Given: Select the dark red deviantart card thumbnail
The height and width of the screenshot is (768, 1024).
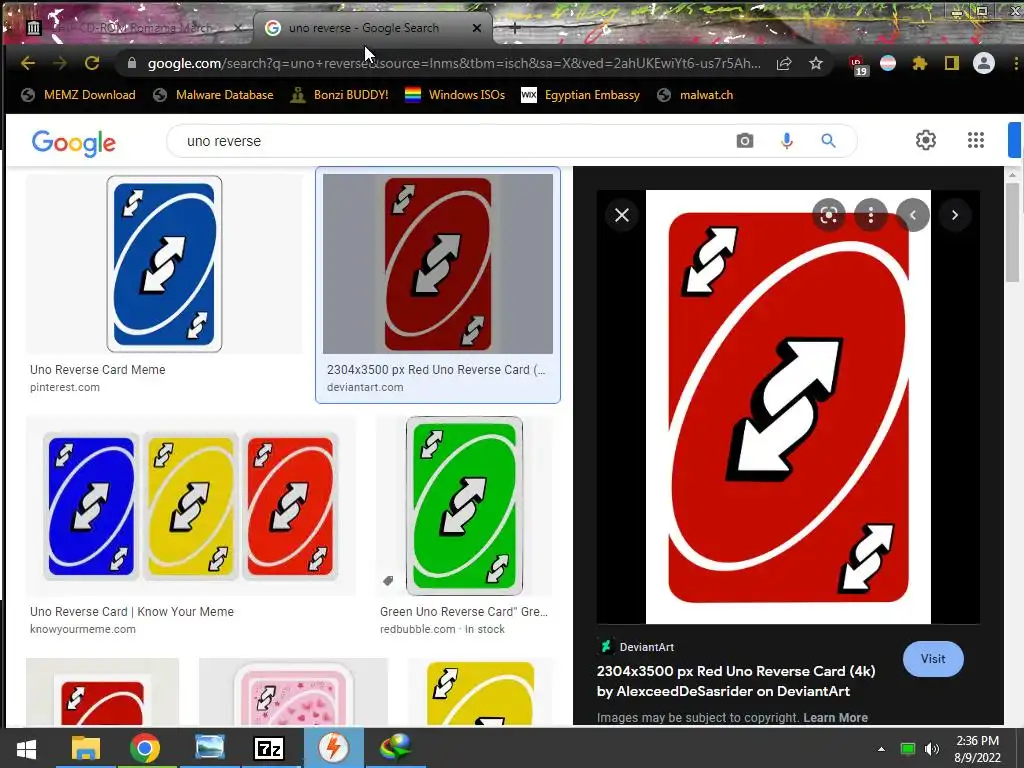Looking at the screenshot, I should 438,263.
